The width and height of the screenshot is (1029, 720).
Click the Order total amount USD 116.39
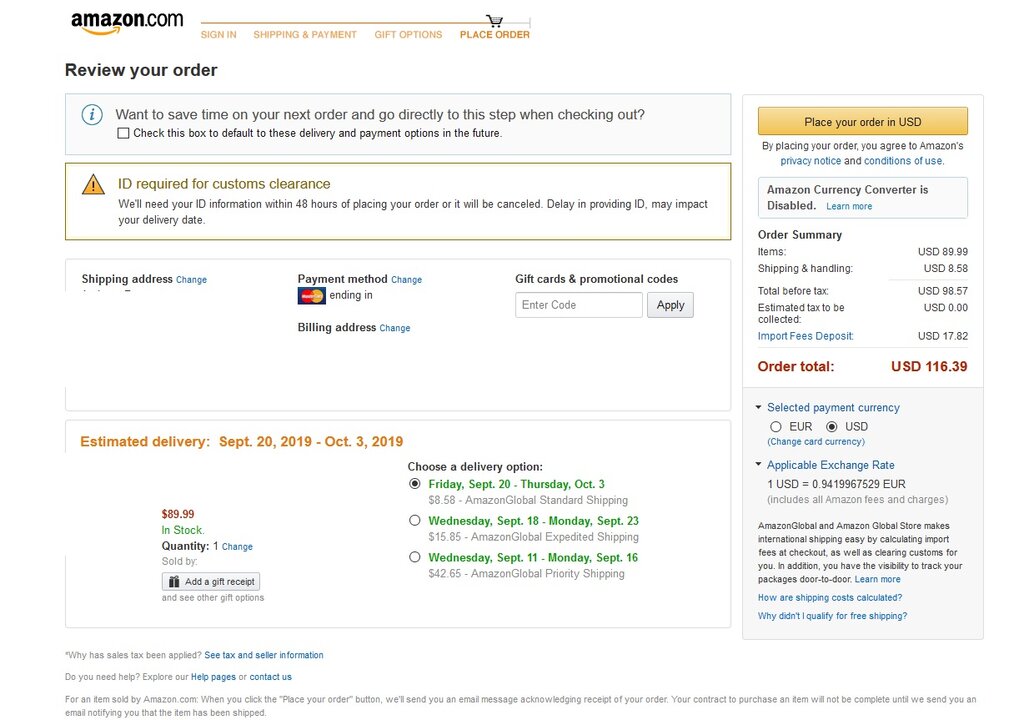pyautogui.click(x=929, y=366)
